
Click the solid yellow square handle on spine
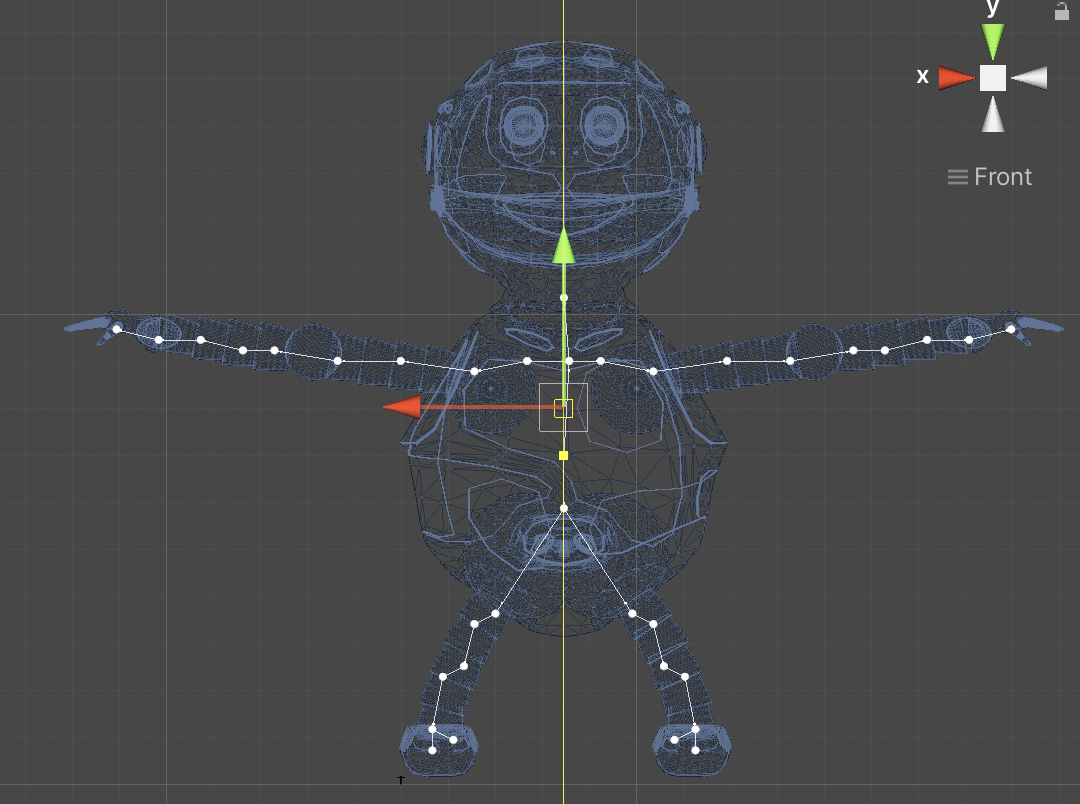click(563, 455)
